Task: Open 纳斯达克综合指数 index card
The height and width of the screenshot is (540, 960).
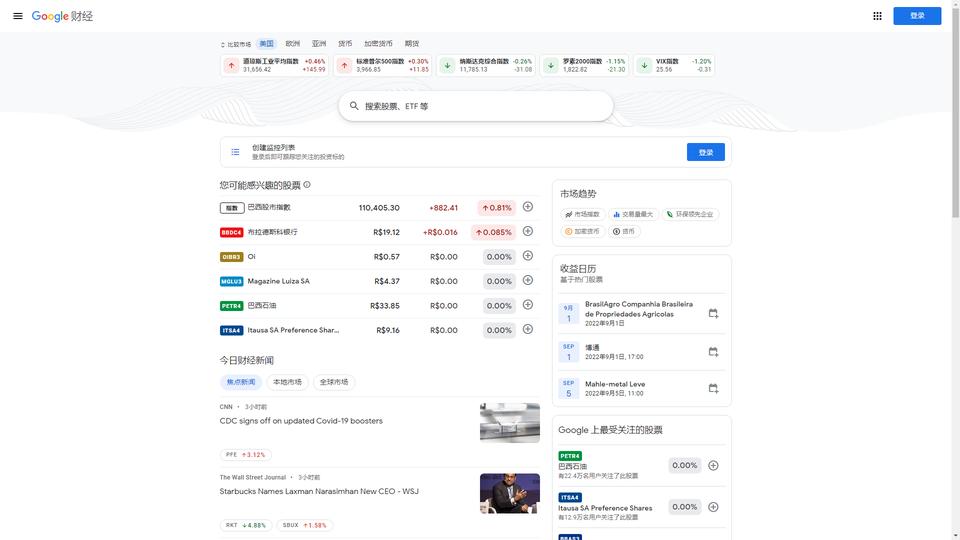Action: click(x=486, y=65)
